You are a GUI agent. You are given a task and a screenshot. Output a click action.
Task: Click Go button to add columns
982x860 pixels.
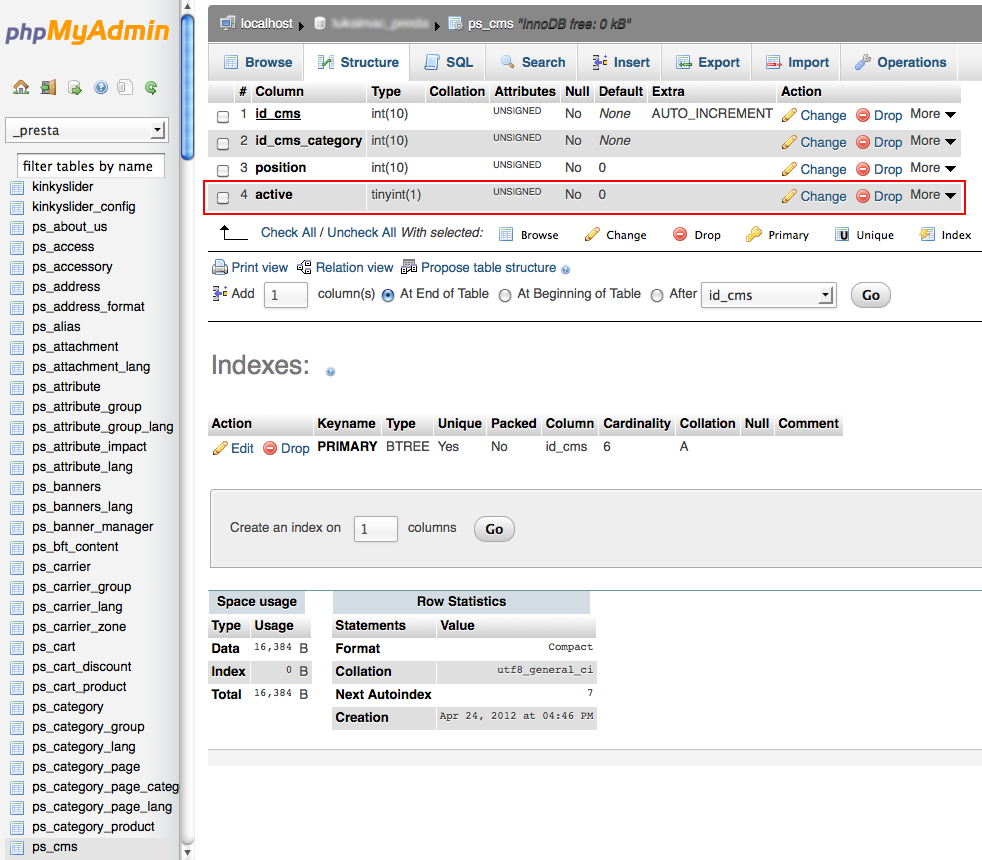pos(871,295)
